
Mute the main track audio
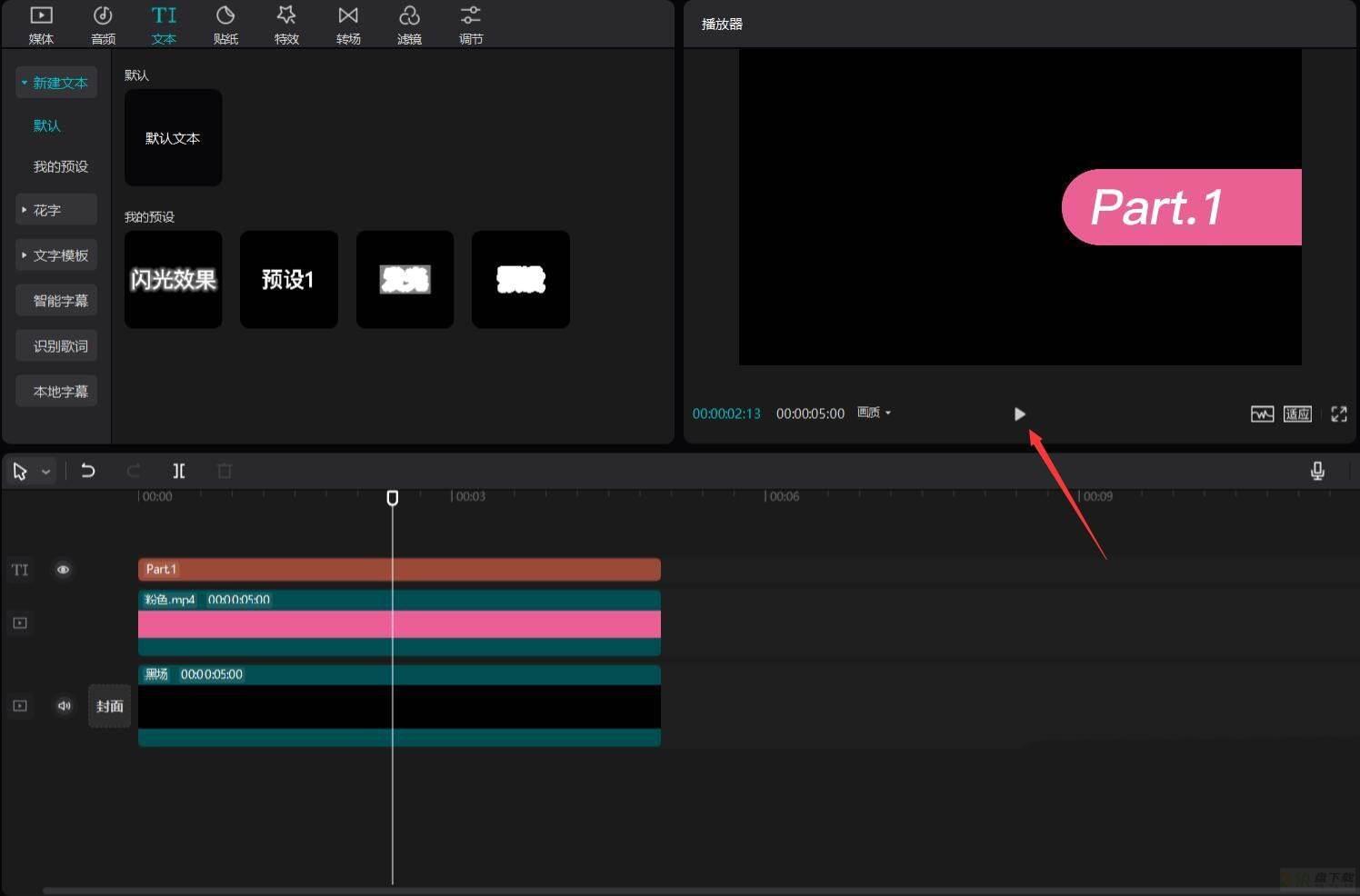click(x=64, y=706)
